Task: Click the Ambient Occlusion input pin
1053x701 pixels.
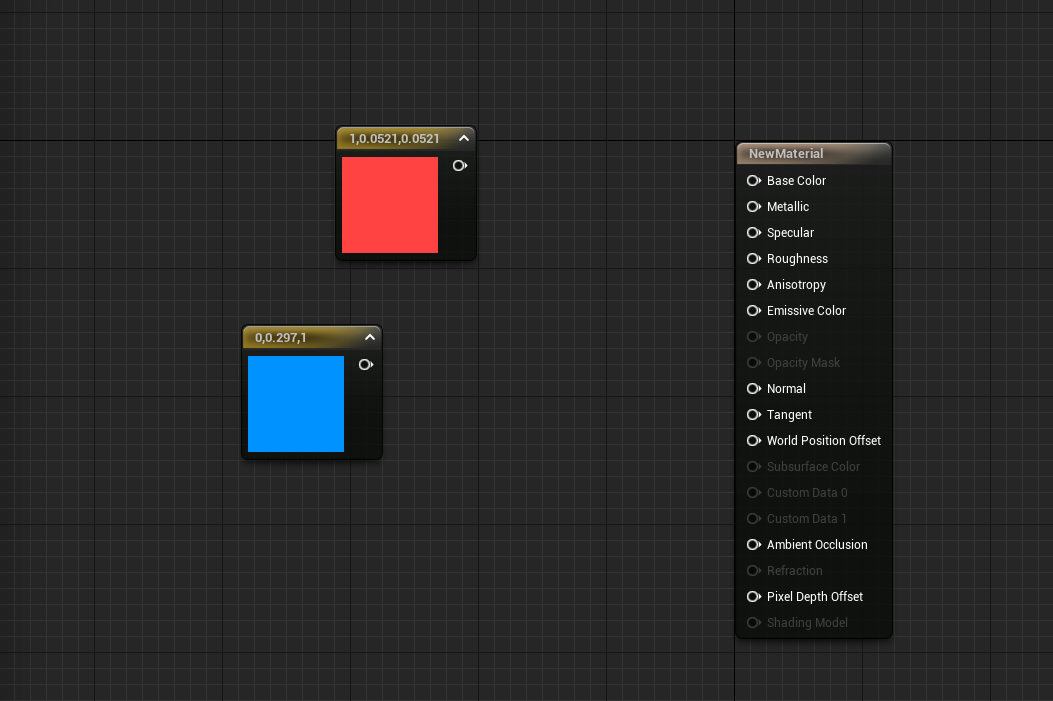Action: coord(754,545)
